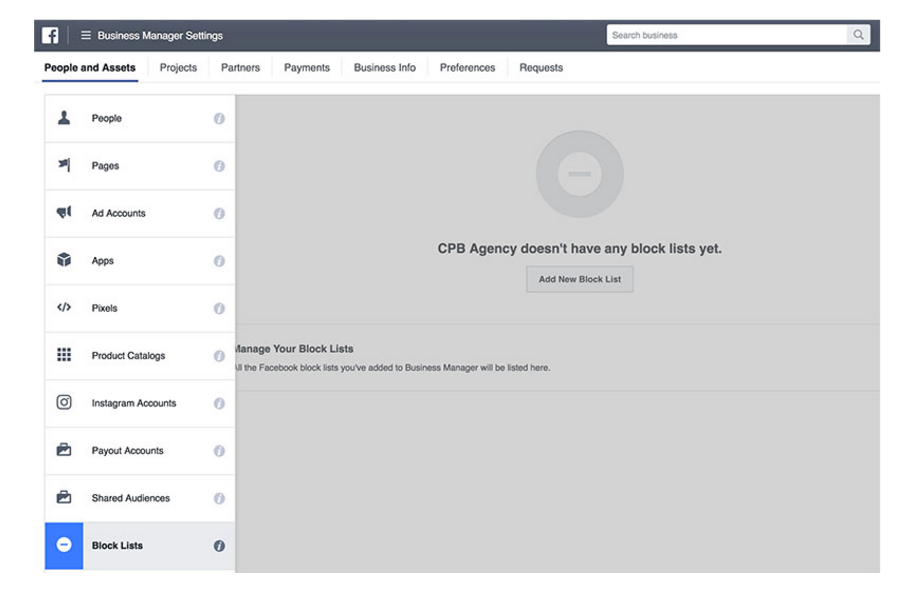Show info for Pages row
Image resolution: width=910 pixels, height=598 pixels.
(219, 166)
